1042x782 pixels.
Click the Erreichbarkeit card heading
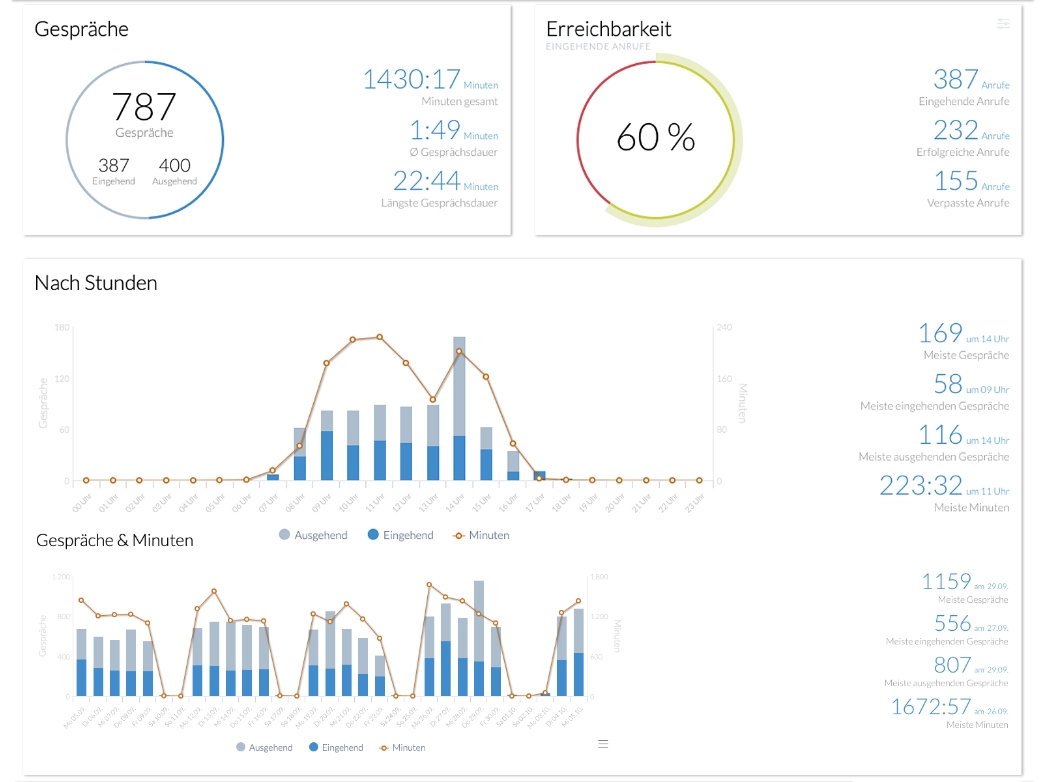coord(609,29)
